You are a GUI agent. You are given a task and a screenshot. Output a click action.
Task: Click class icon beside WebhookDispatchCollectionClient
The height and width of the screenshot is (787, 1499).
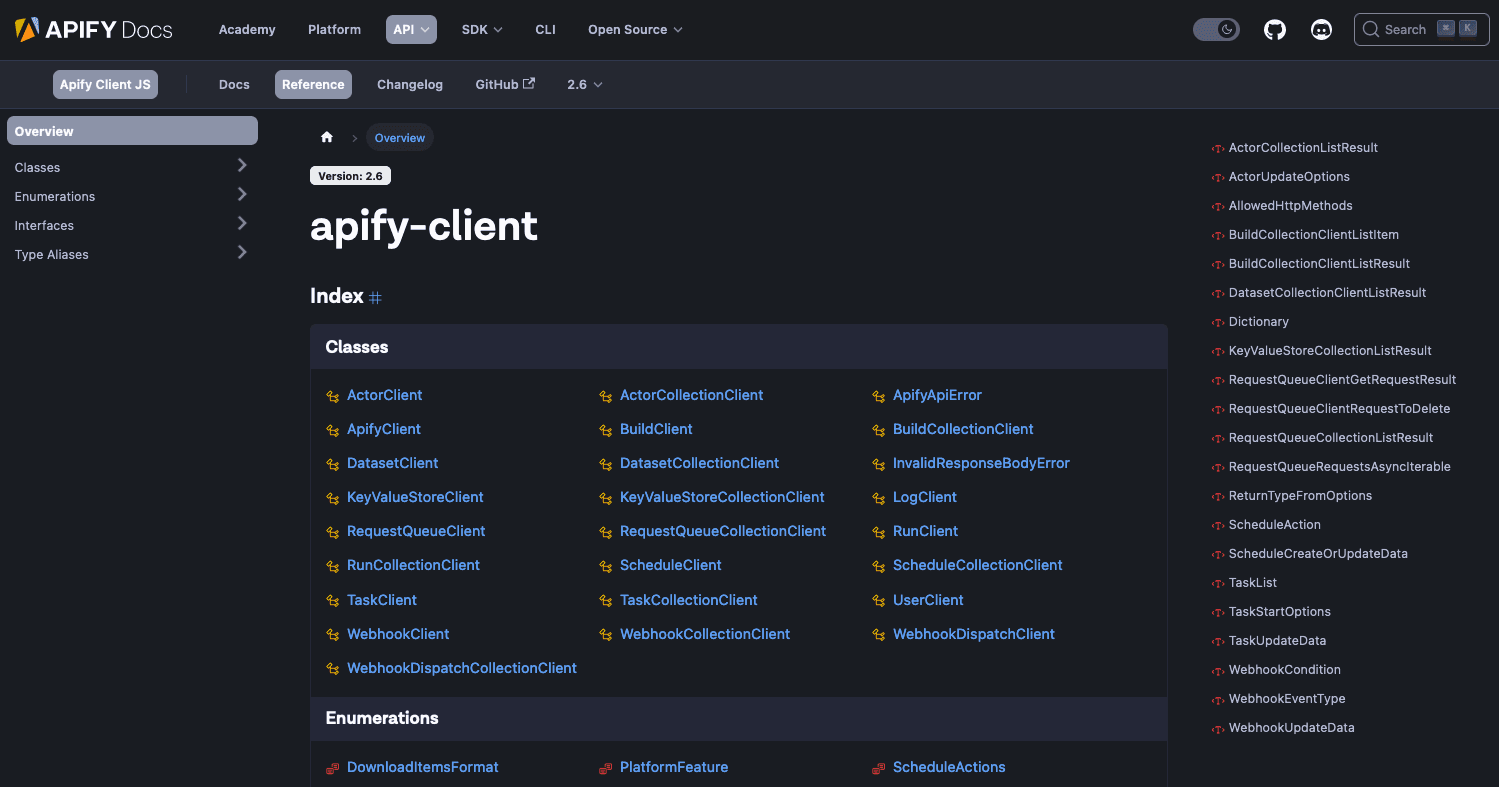[333, 669]
